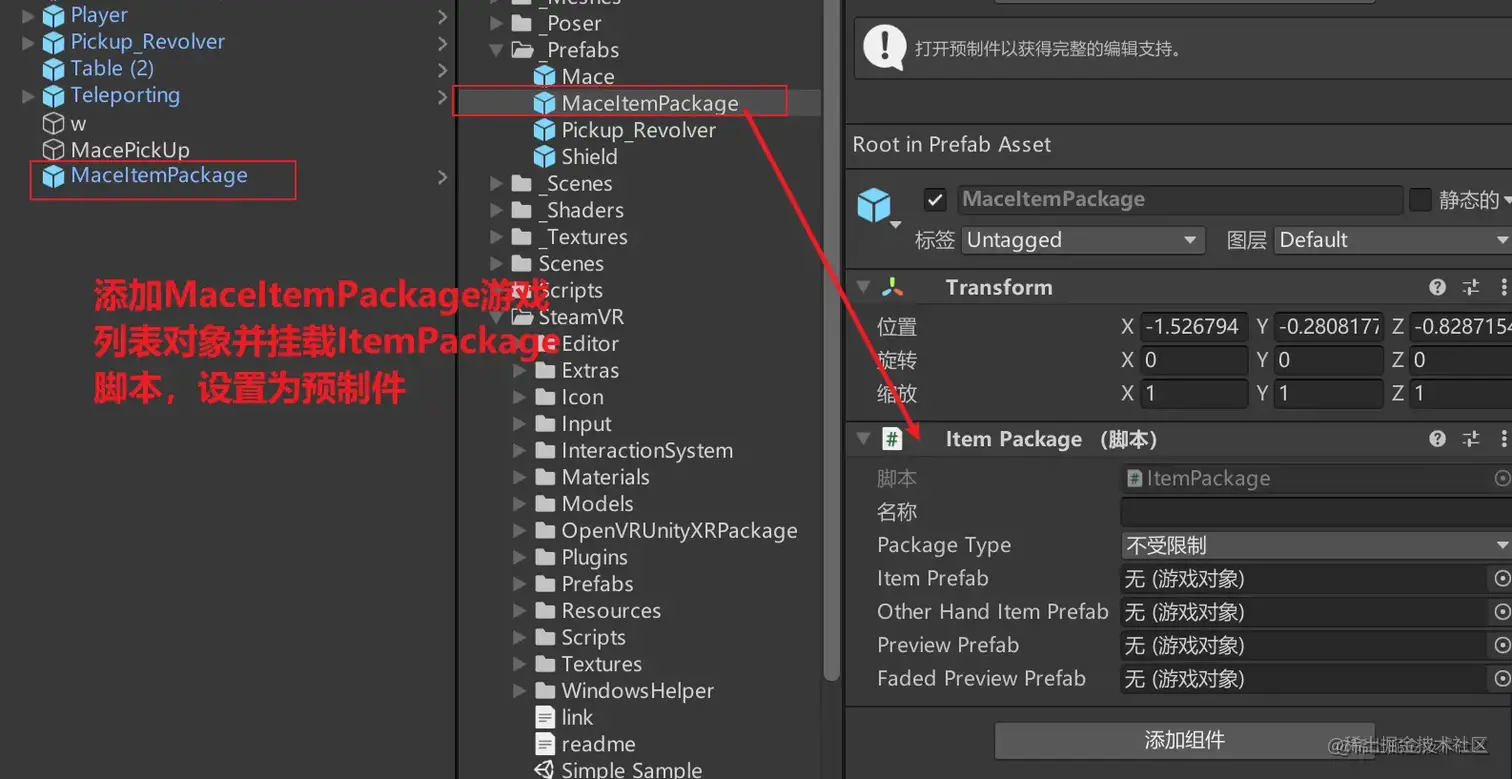Image resolution: width=1512 pixels, height=779 pixels.
Task: Click the Mace prefab icon in project
Action: [x=544, y=77]
